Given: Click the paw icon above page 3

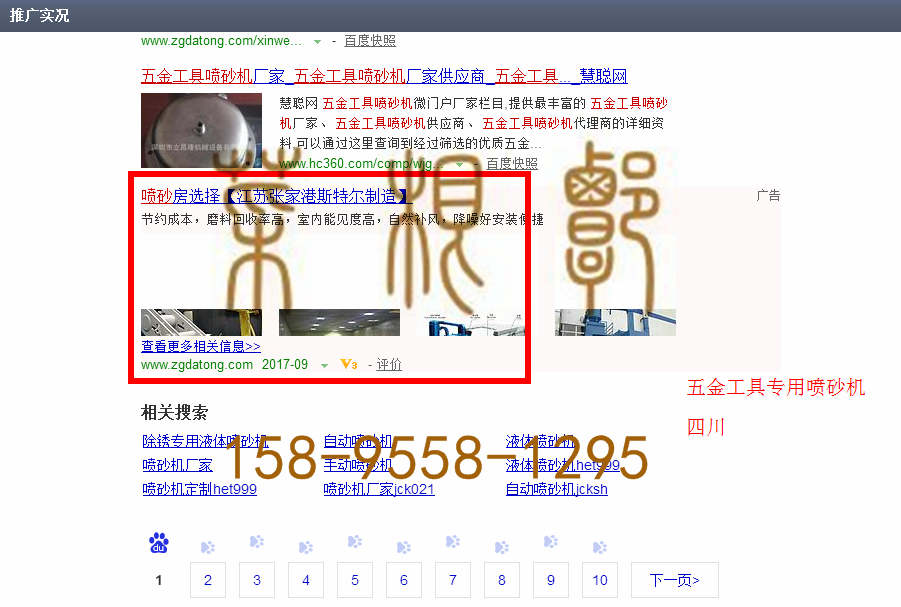Looking at the screenshot, I should click(257, 541).
